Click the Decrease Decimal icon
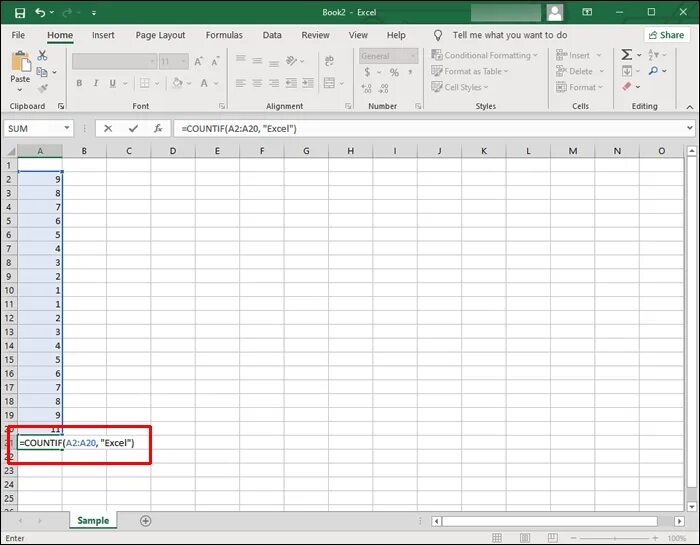Image resolution: width=700 pixels, height=545 pixels. [383, 88]
